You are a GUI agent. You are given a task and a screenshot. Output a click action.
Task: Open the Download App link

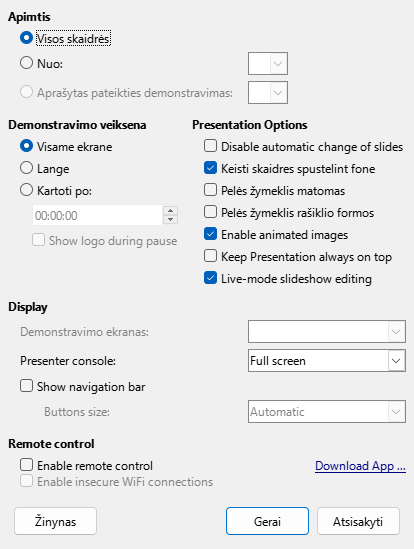point(360,466)
